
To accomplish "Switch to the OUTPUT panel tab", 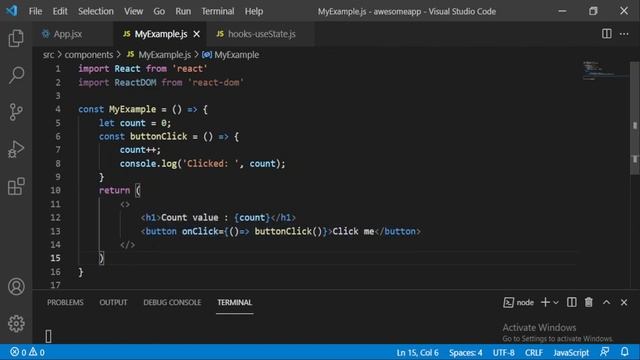I will [x=113, y=302].
